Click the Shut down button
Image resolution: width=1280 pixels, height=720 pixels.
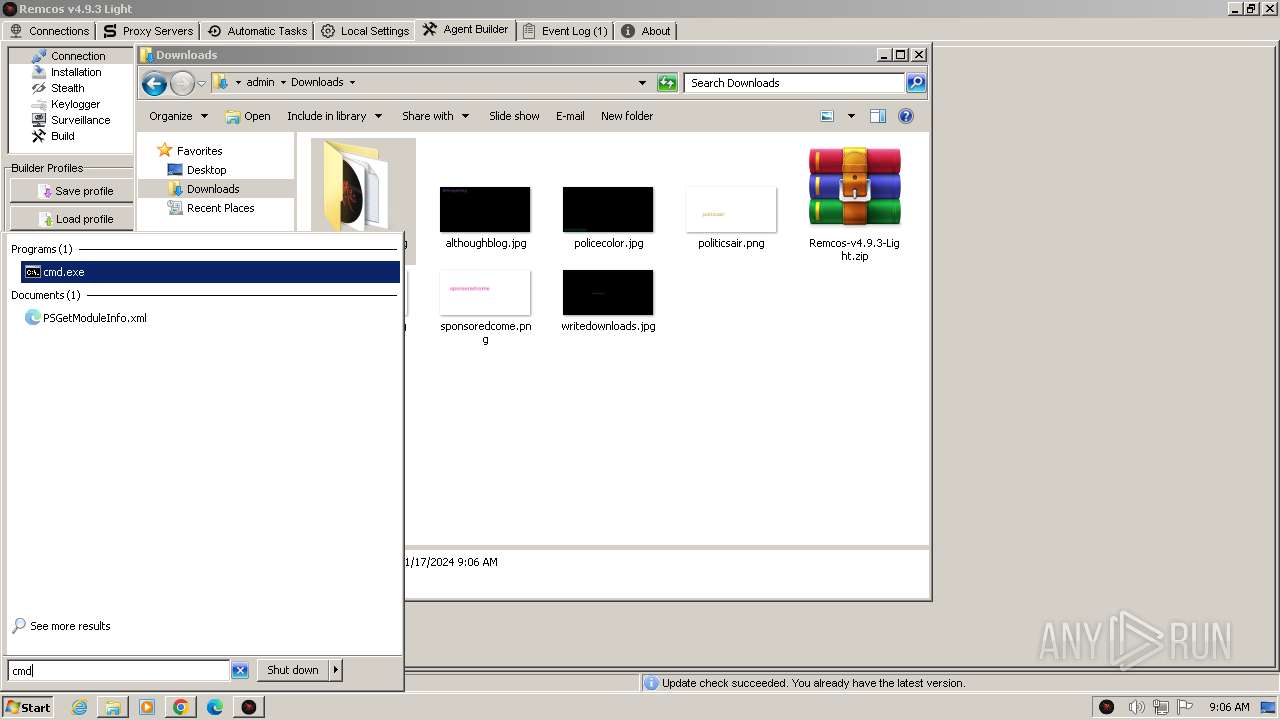click(x=292, y=670)
